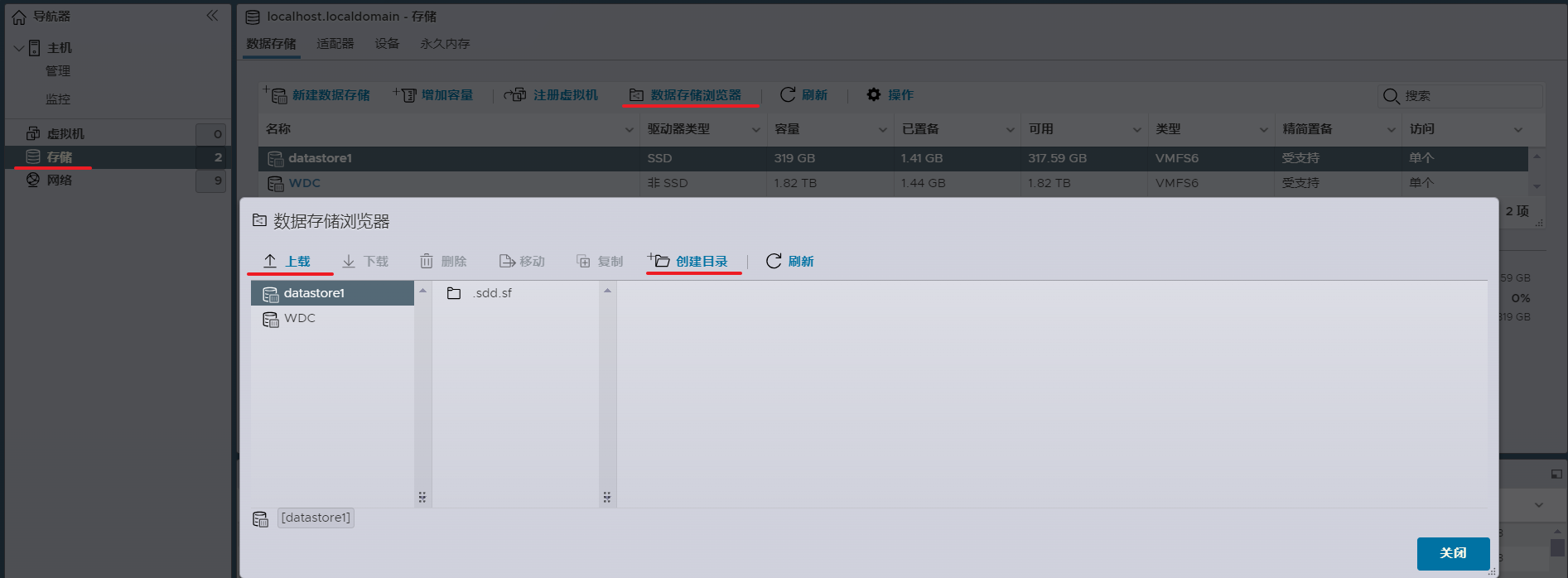Switch to the Adapters tab

(335, 44)
